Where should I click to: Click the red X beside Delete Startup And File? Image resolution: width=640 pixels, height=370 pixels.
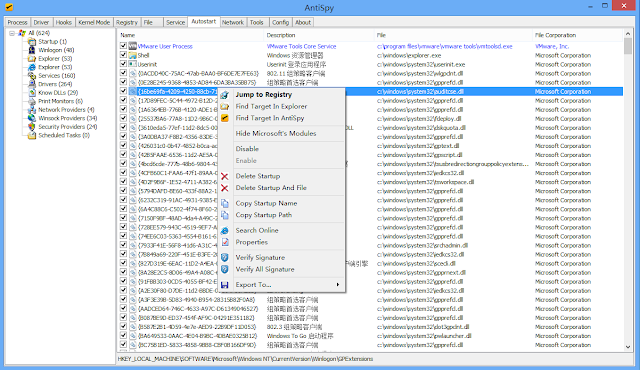224,188
